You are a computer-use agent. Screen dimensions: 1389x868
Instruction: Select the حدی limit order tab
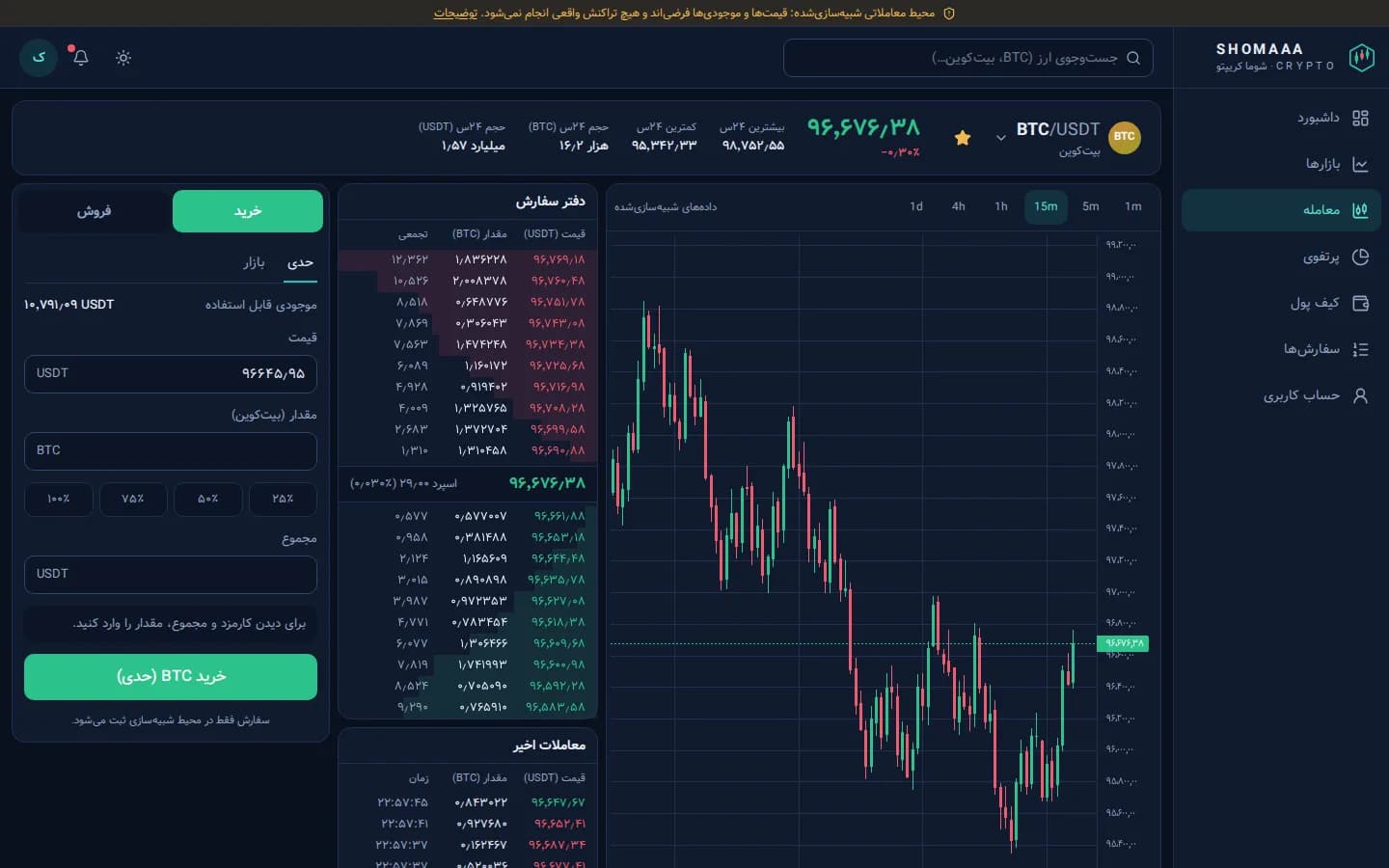(301, 262)
